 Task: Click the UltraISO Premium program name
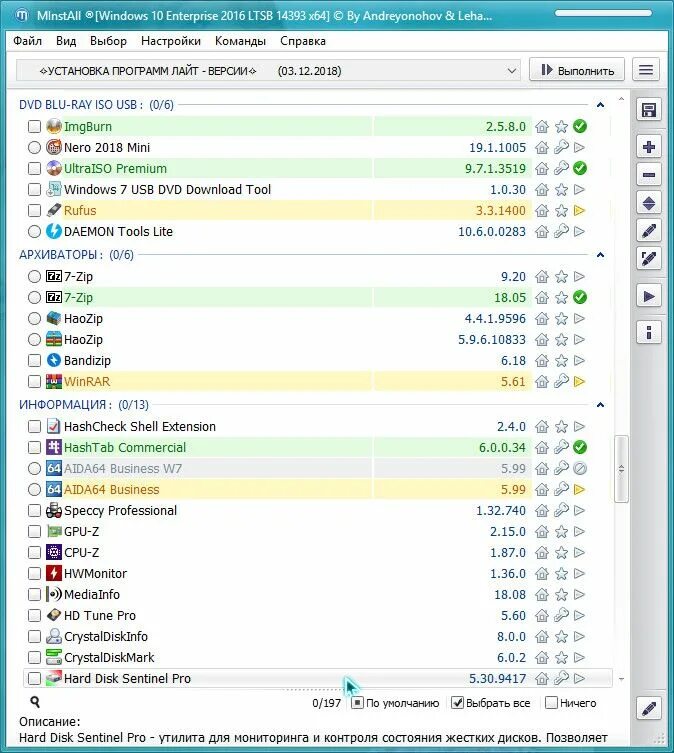click(115, 169)
